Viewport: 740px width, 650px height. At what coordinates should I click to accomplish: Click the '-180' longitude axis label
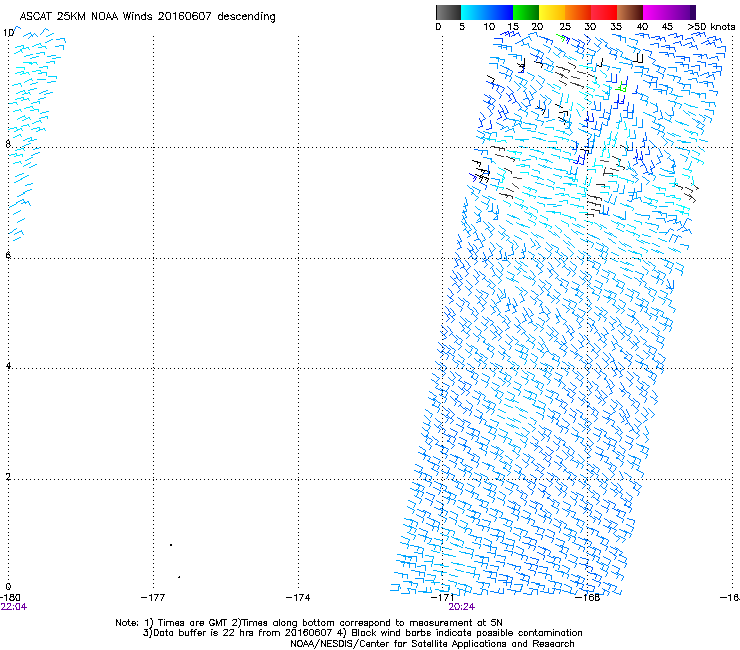[10, 598]
